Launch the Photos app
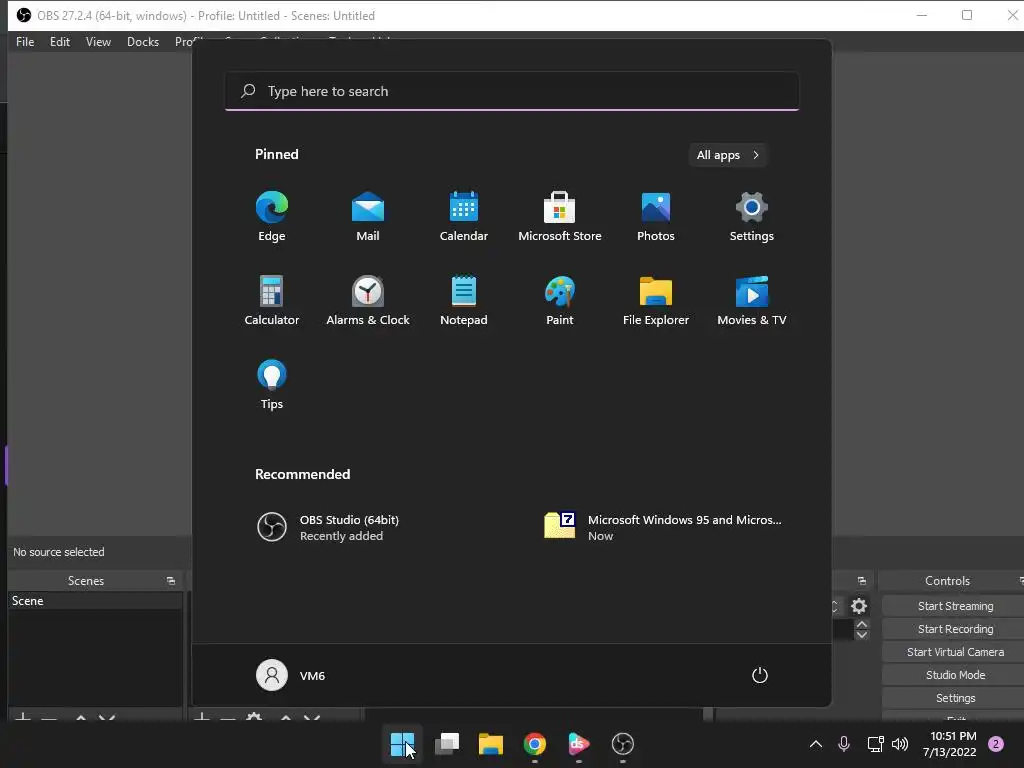Screen dimensions: 1024x768 pos(656,217)
